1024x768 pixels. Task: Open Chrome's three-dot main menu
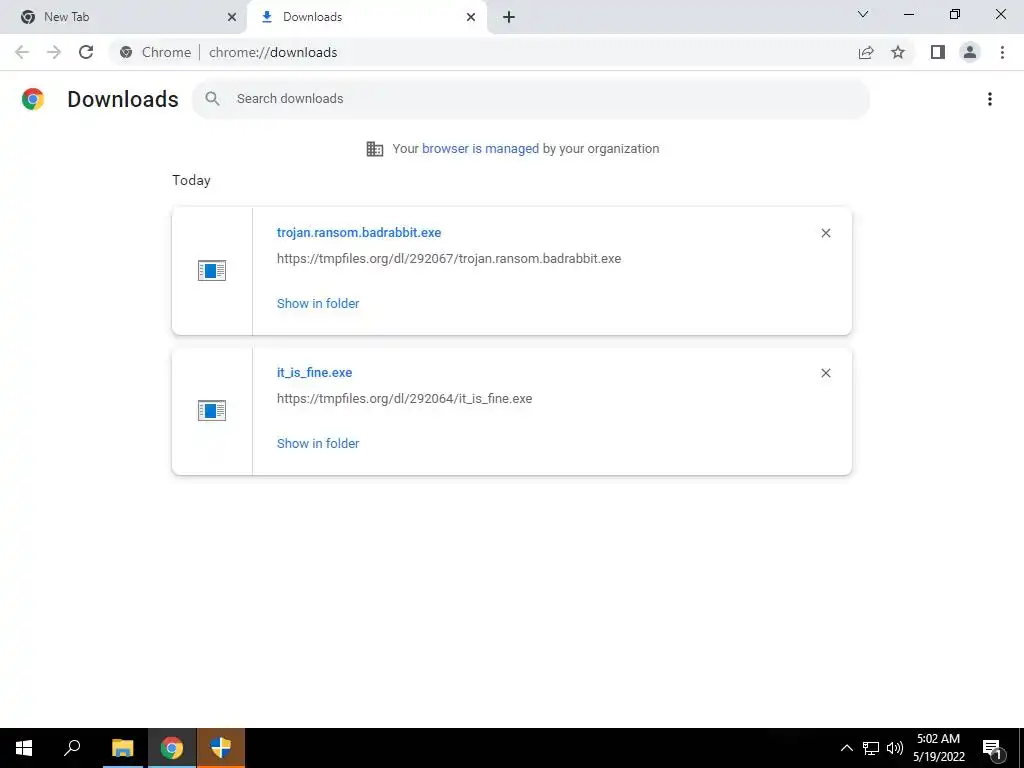[1002, 52]
